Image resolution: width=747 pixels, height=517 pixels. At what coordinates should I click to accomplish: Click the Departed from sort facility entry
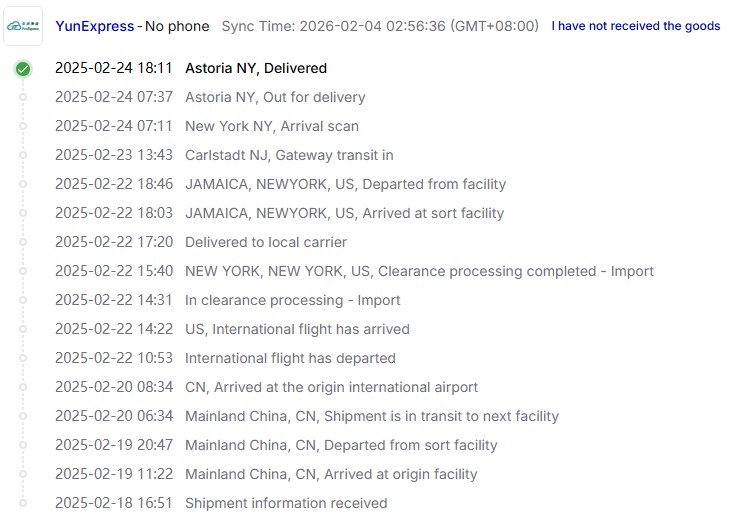pyautogui.click(x=341, y=446)
